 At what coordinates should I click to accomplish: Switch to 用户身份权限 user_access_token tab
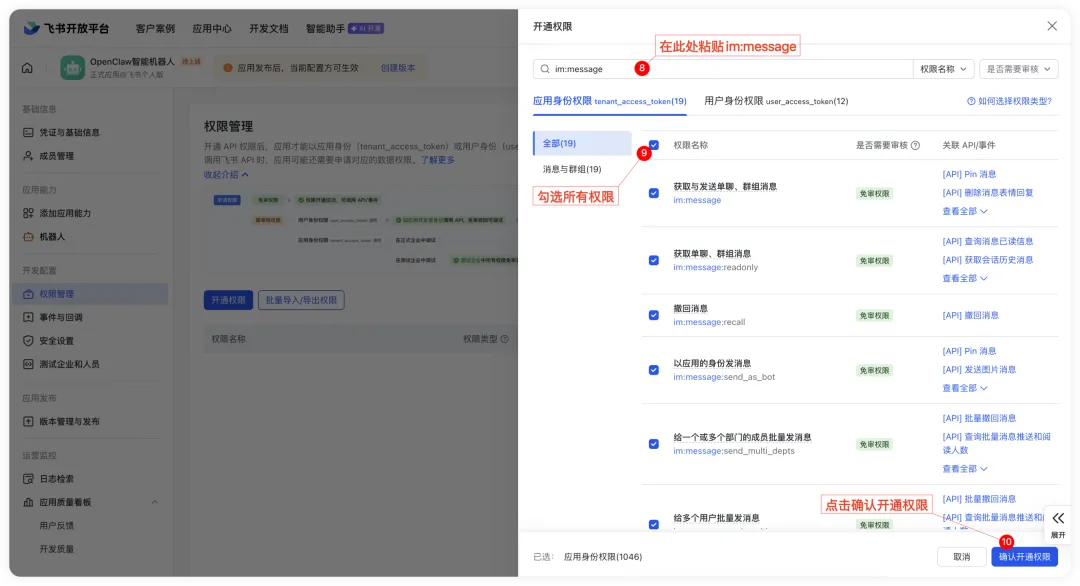pyautogui.click(x=776, y=101)
